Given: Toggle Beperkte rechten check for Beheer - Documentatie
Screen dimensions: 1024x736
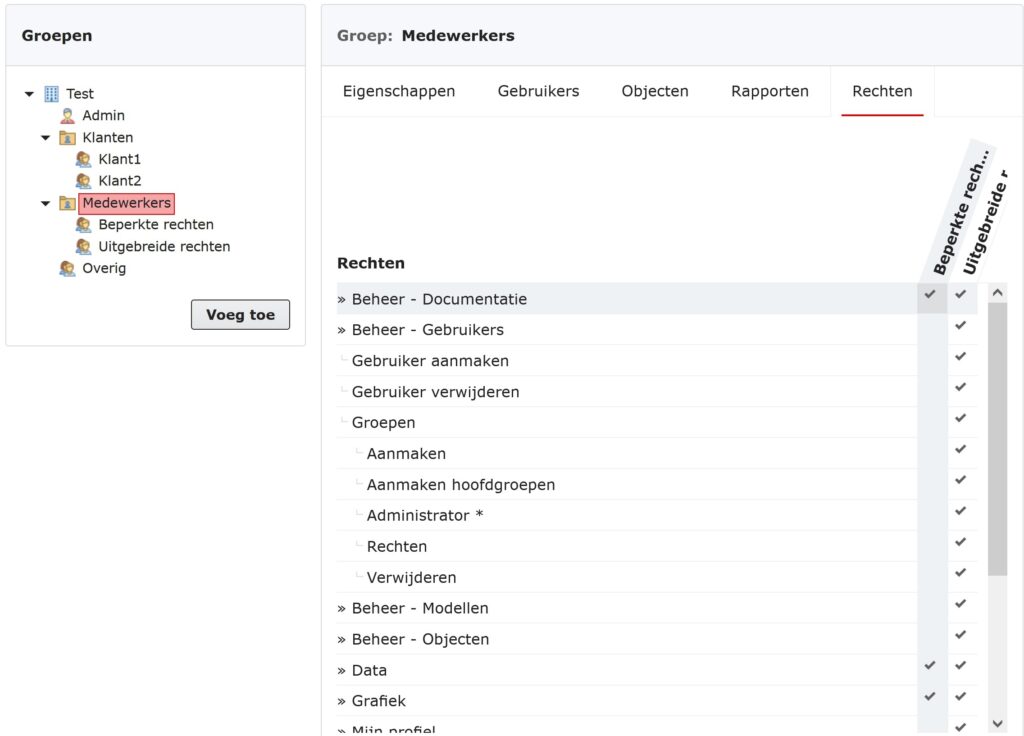Looking at the screenshot, I should [x=931, y=295].
